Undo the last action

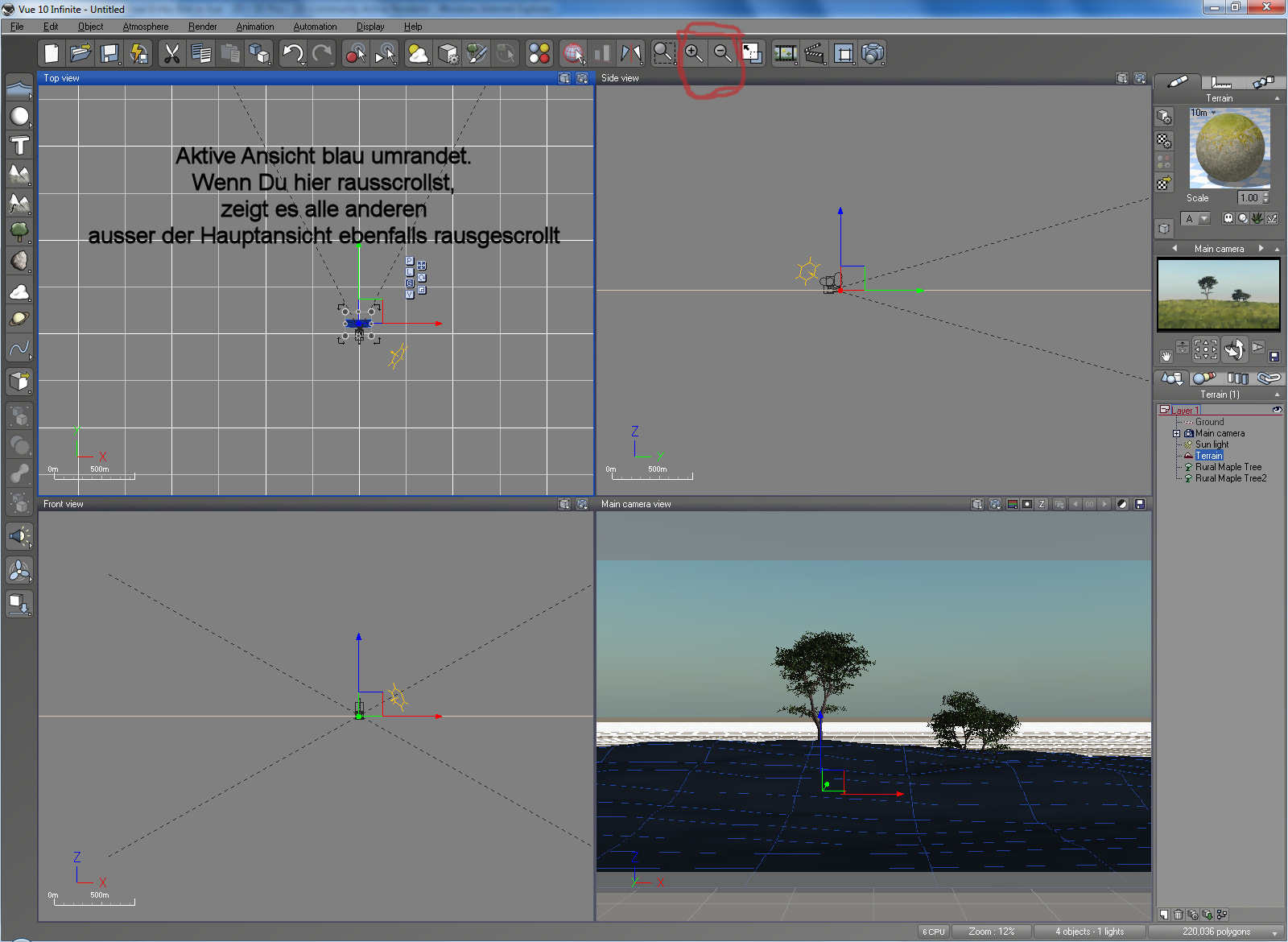coord(293,54)
